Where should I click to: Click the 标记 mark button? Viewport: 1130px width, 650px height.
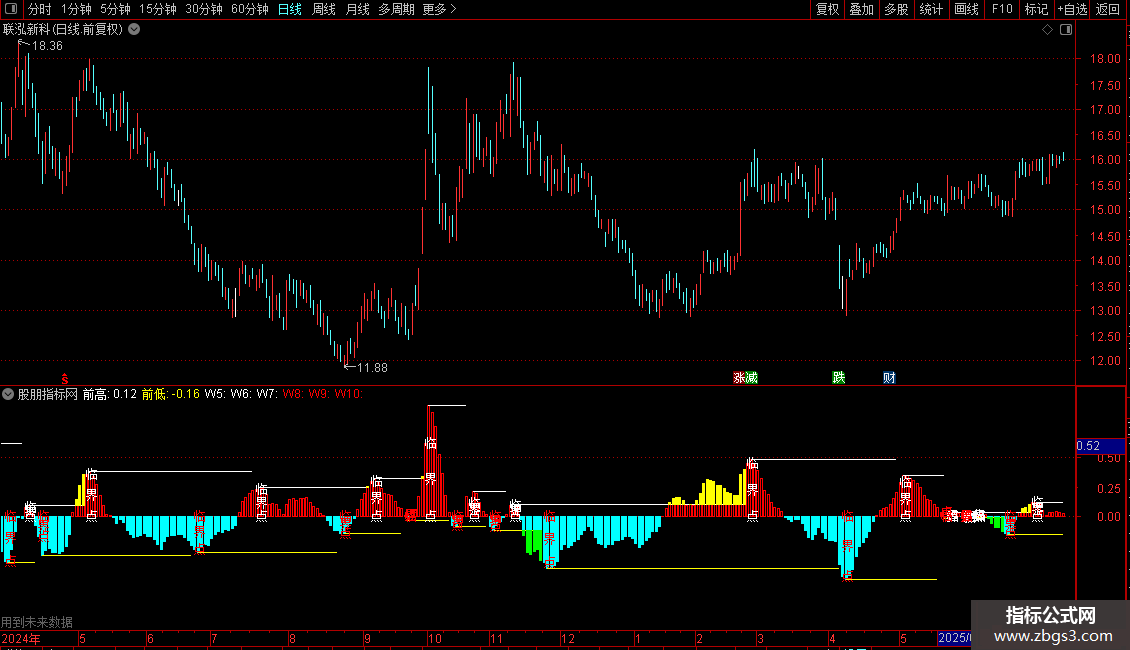tap(1036, 9)
